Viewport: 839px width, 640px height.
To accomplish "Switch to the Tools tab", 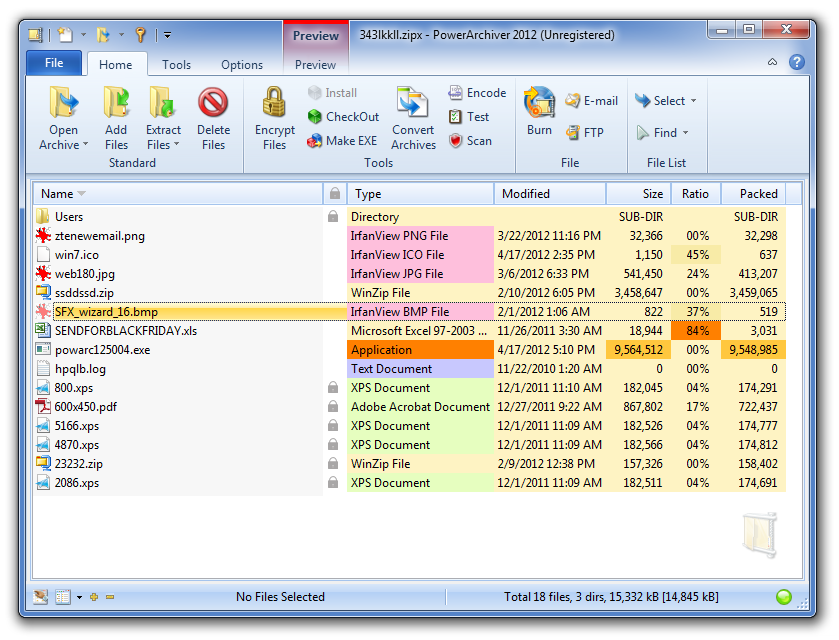I will tap(177, 65).
